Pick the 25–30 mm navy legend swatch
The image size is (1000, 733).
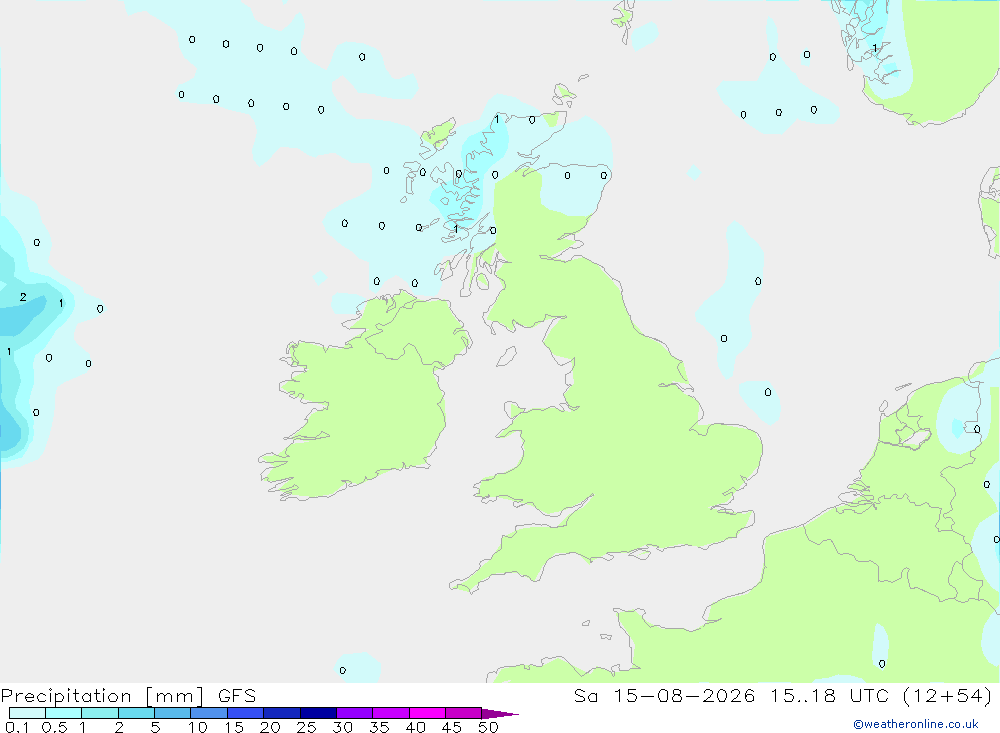(x=318, y=713)
